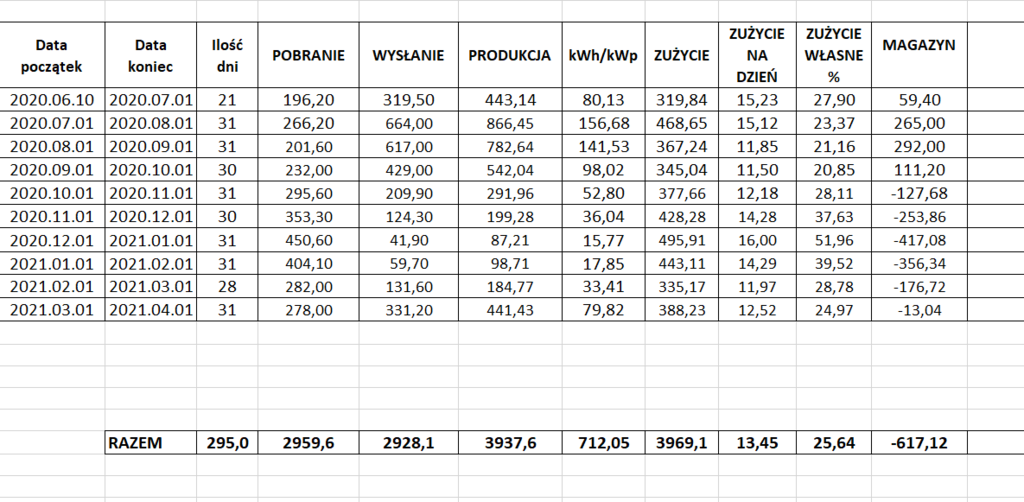The width and height of the screenshot is (1024, 502).
Task: Select the Ilość dni value 28
Action: click(x=227, y=286)
